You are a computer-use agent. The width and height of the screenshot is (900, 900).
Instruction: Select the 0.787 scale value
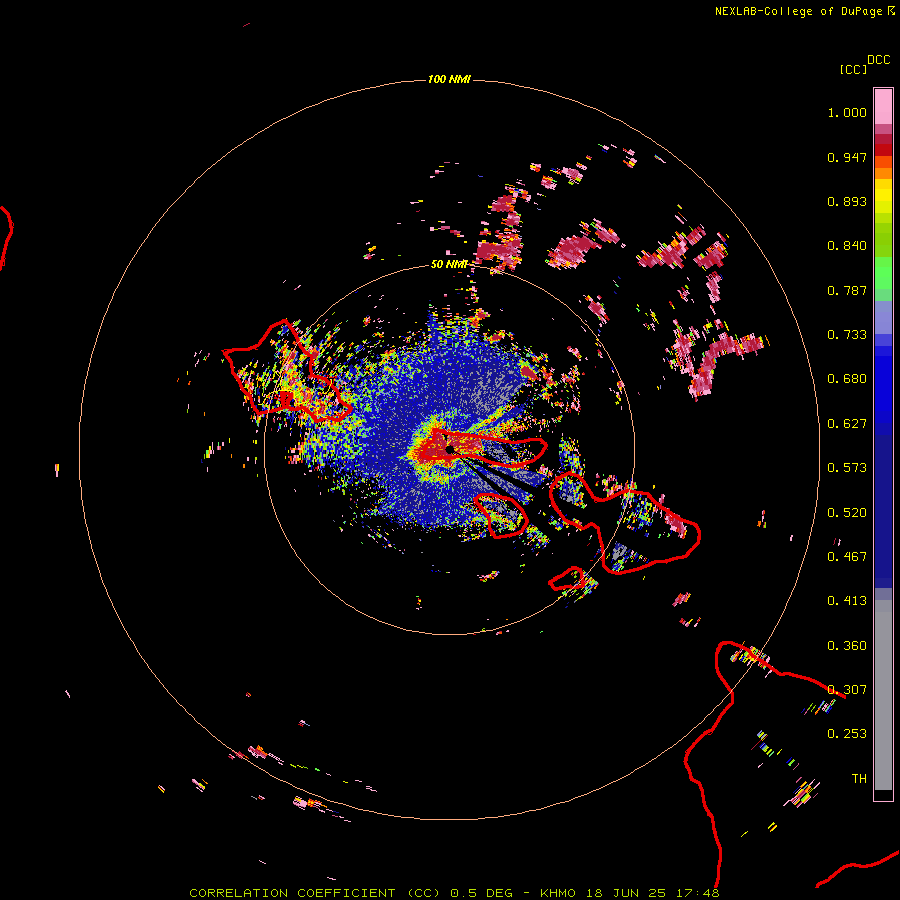(x=847, y=290)
